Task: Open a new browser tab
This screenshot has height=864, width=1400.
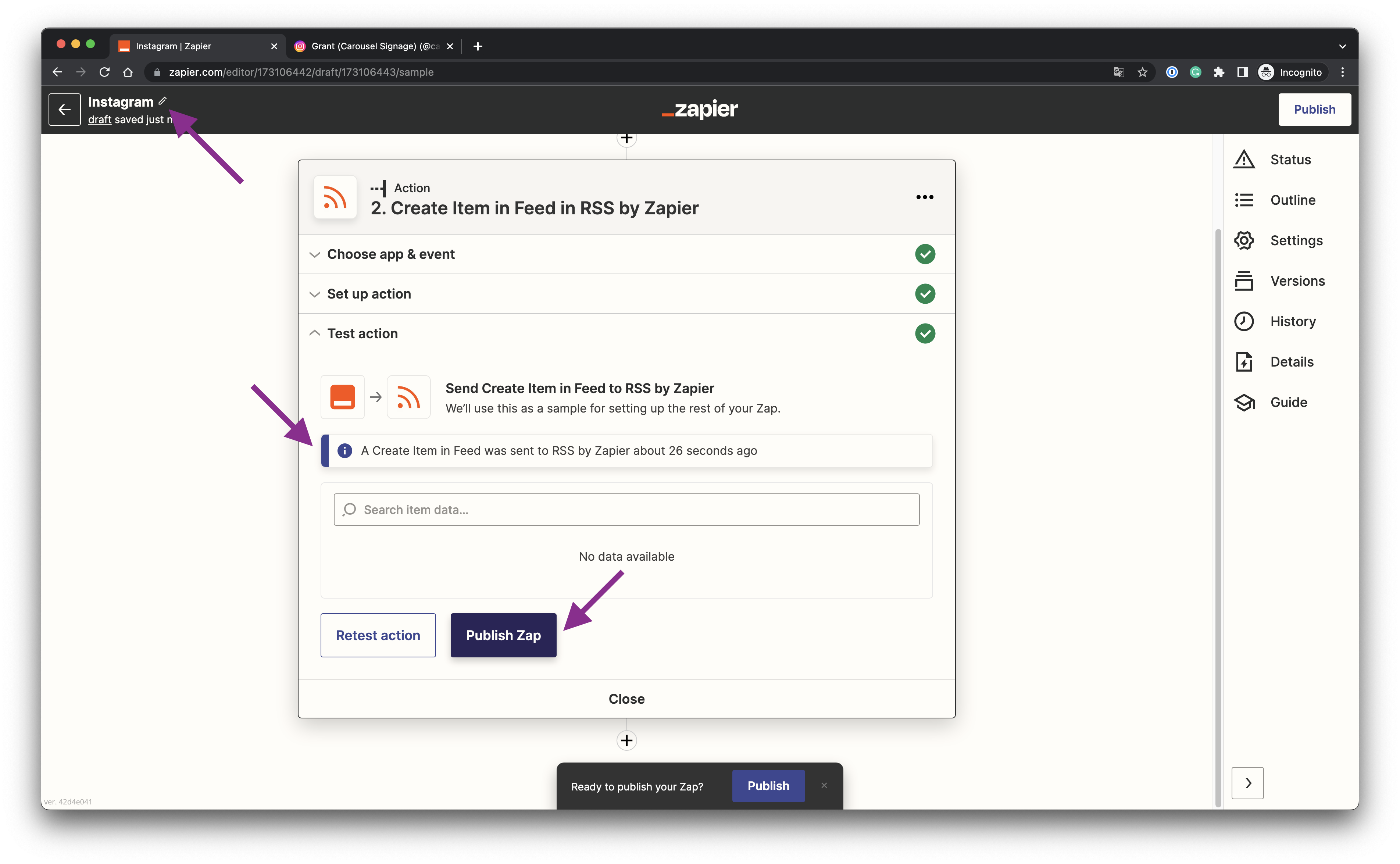Action: point(478,46)
